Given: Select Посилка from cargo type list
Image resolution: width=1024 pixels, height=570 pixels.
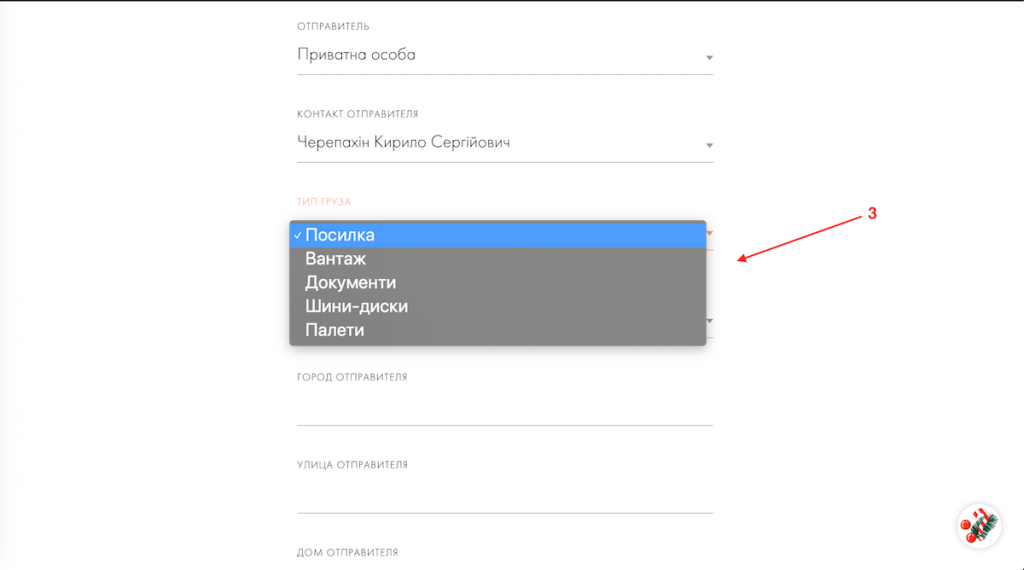Looking at the screenshot, I should (x=340, y=235).
